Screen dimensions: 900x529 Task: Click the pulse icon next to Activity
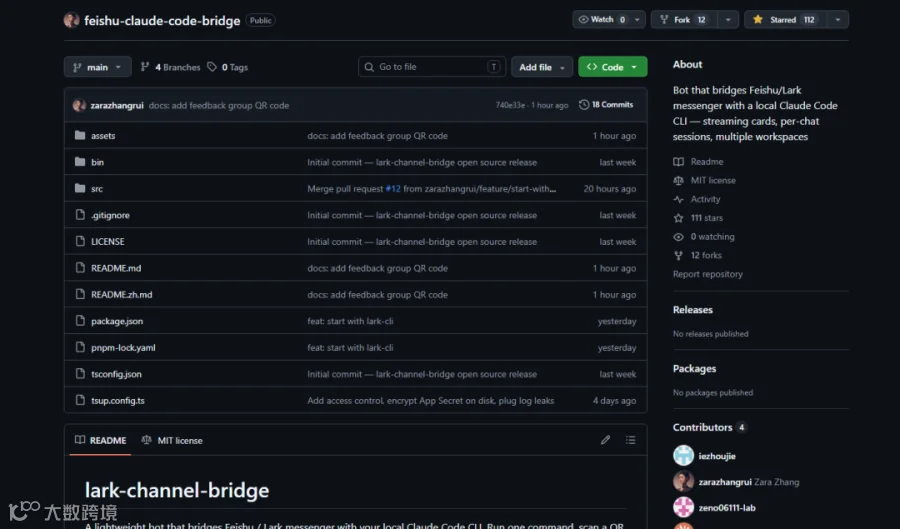coord(678,199)
